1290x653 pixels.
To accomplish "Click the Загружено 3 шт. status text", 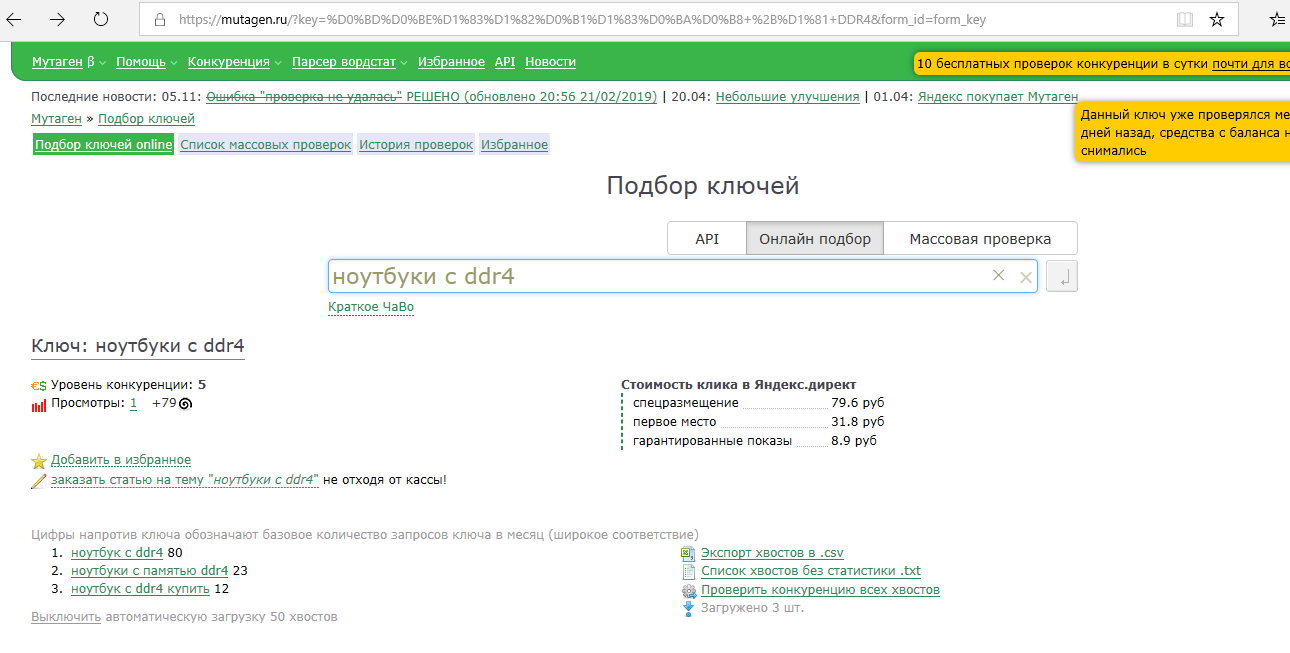I will coord(752,608).
